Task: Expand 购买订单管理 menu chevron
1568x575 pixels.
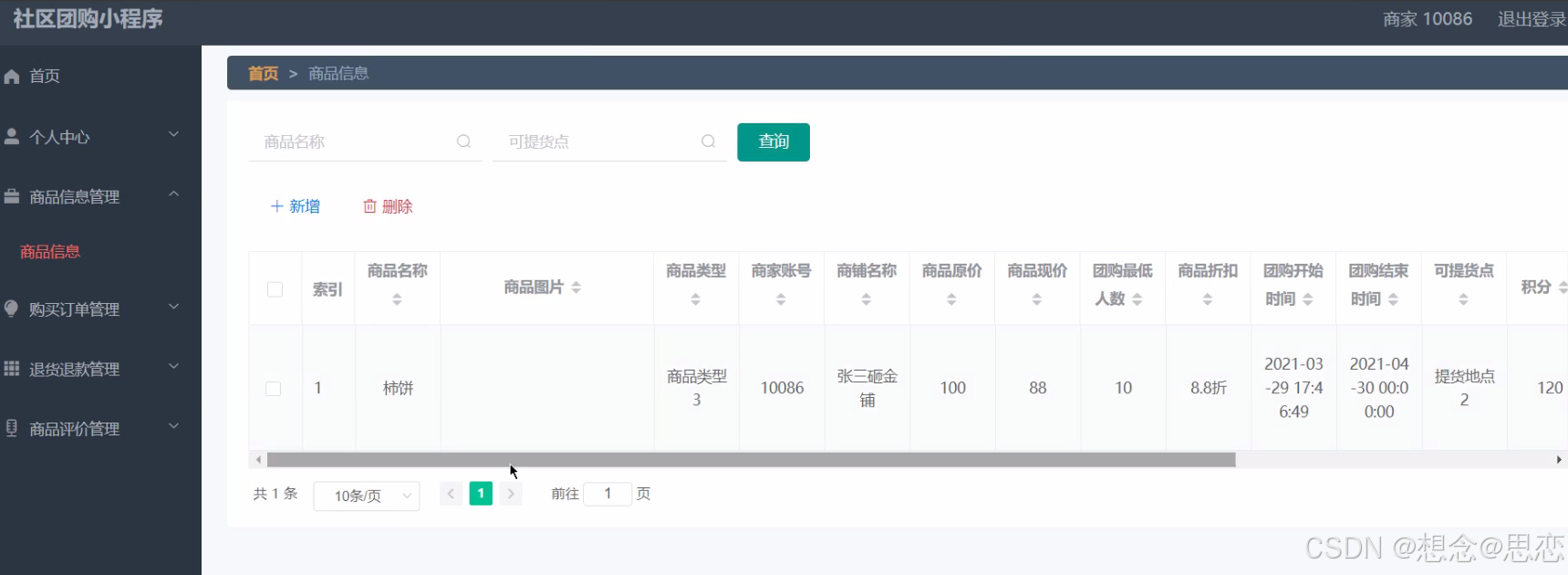Action: point(173,308)
